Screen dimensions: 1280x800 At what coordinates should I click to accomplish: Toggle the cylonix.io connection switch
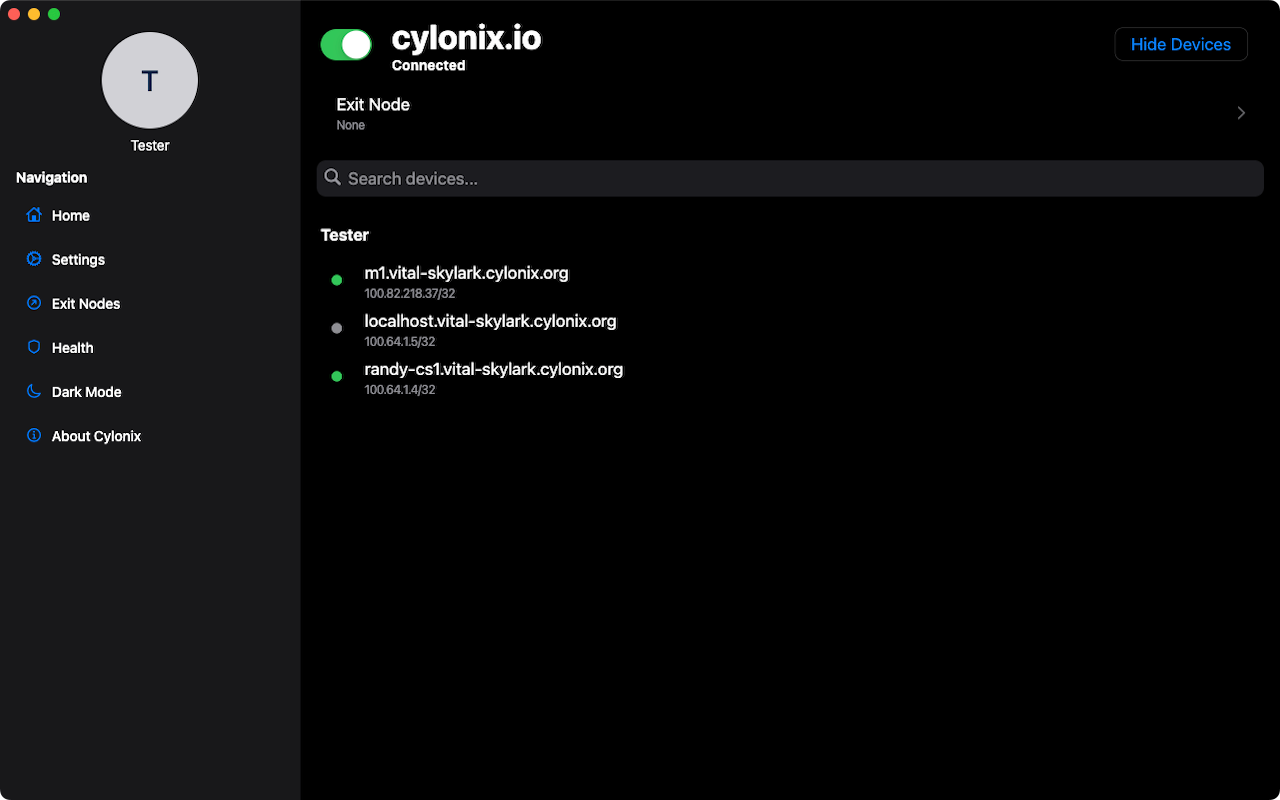pos(346,44)
